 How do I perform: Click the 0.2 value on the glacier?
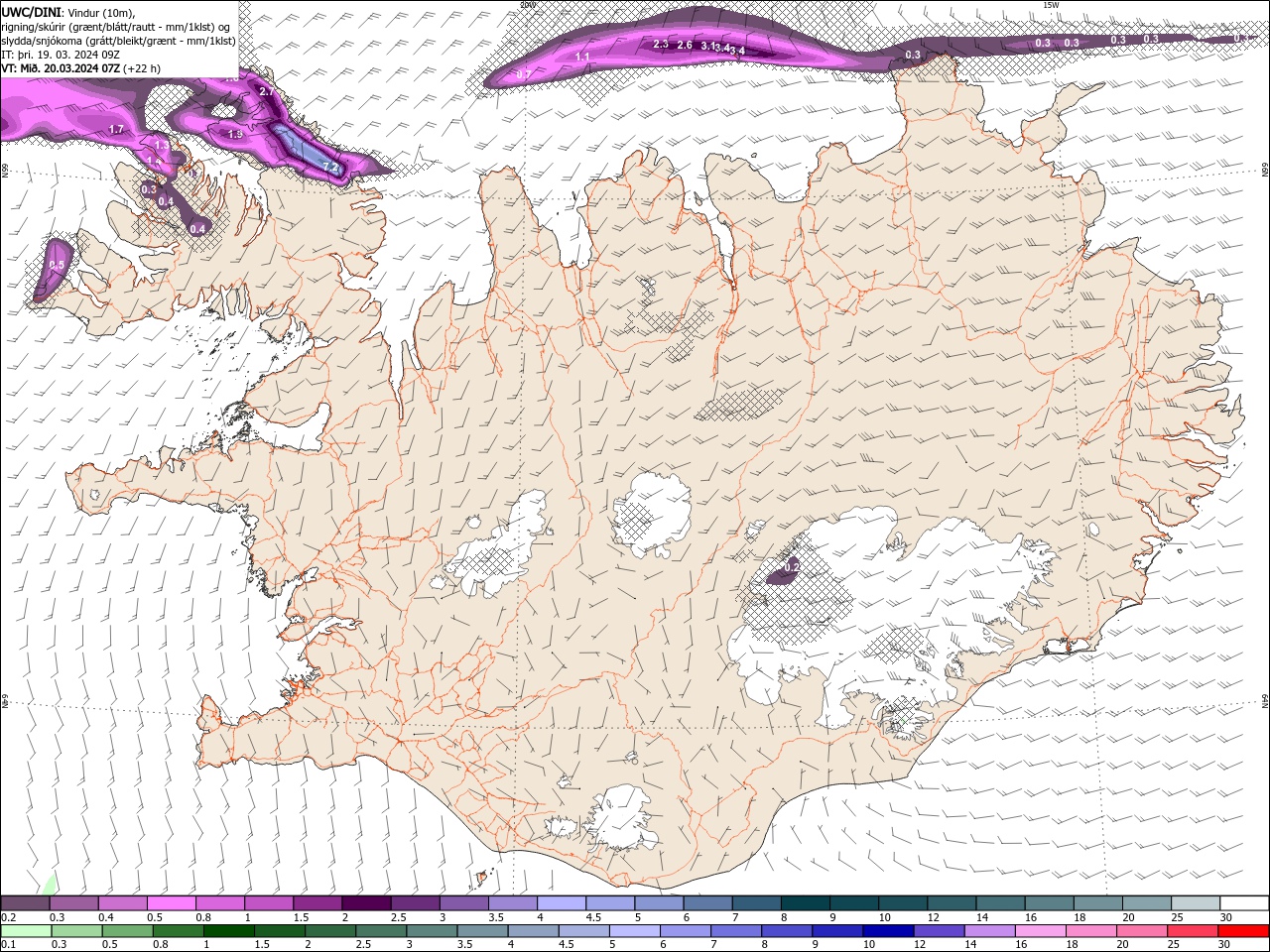coord(792,566)
